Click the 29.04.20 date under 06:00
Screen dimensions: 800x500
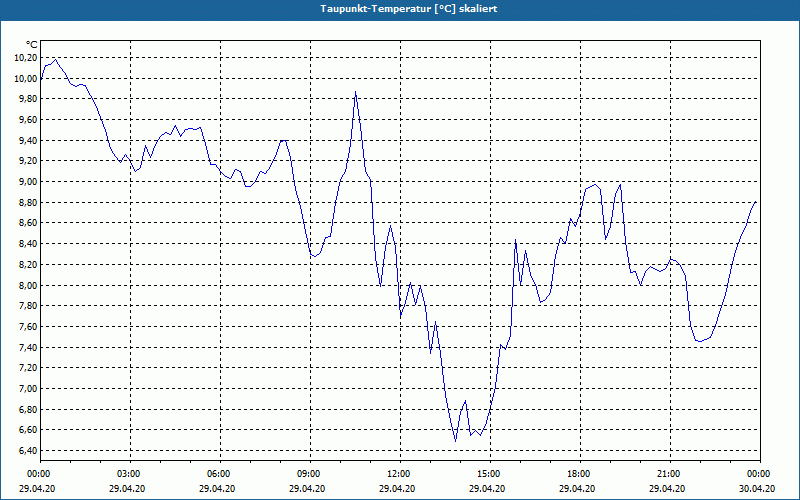pyautogui.click(x=217, y=488)
